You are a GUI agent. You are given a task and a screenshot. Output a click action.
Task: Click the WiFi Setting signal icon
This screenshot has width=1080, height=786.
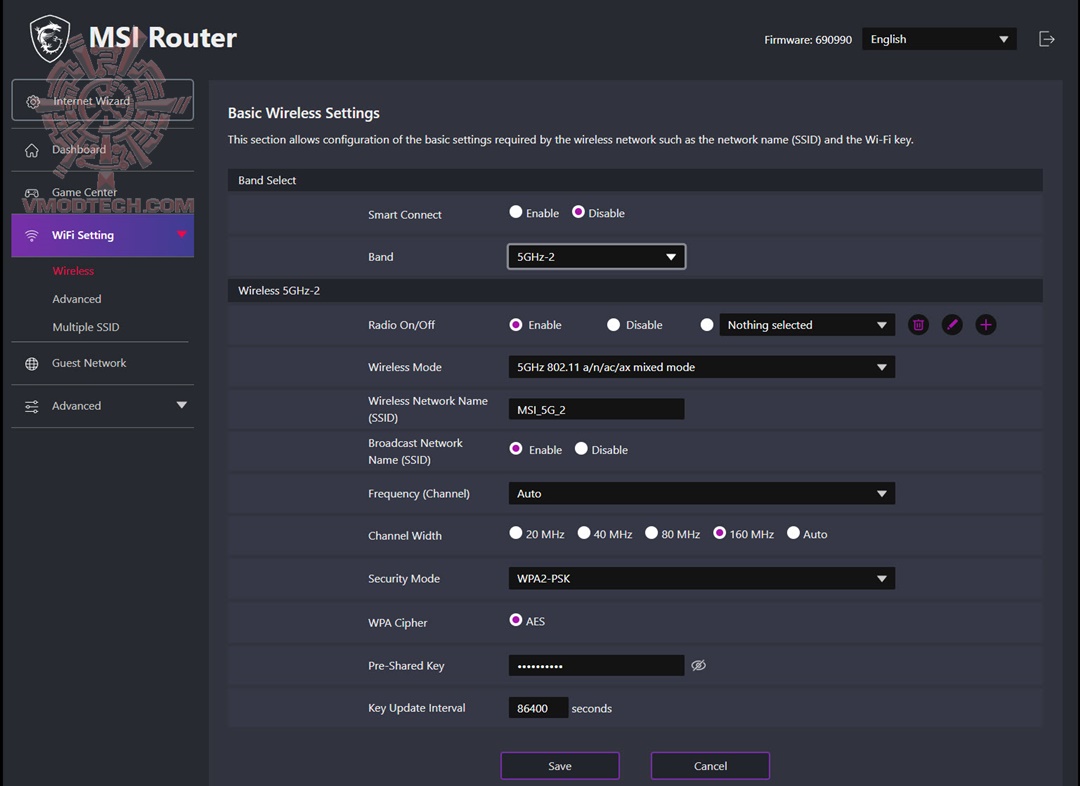tap(32, 236)
